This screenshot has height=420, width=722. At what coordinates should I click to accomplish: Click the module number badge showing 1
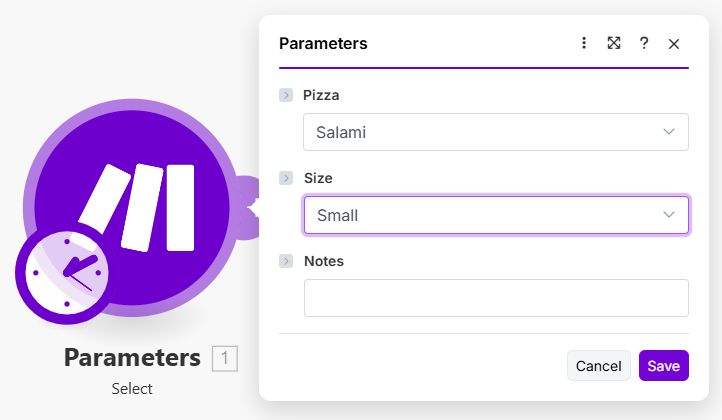coord(225,358)
